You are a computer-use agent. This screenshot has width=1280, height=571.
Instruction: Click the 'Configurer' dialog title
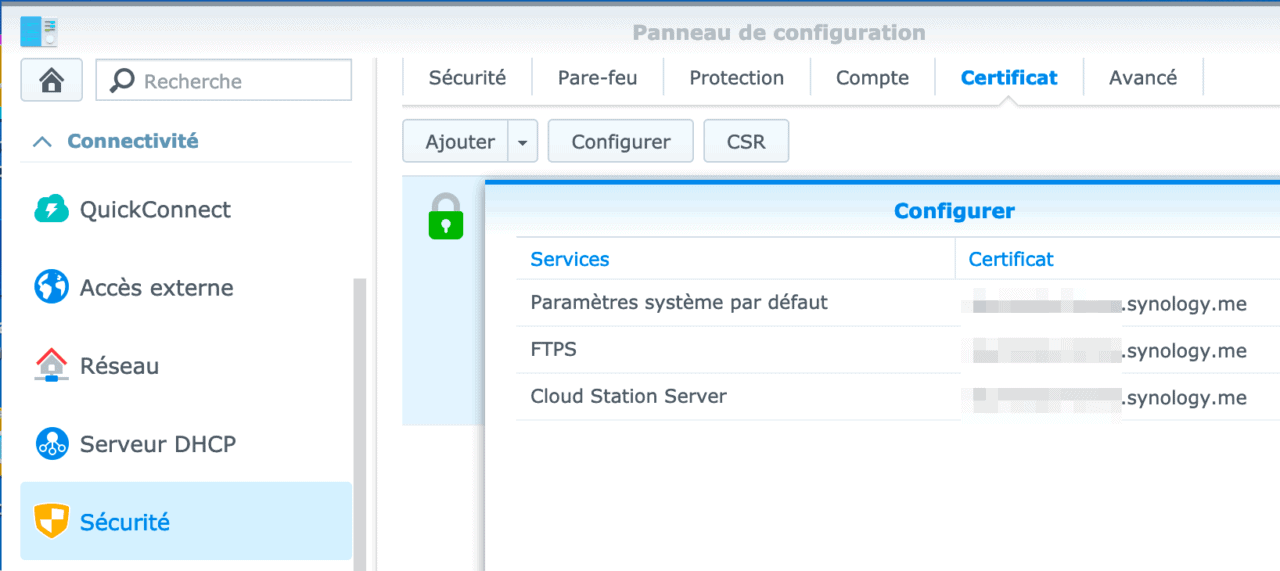(954, 211)
